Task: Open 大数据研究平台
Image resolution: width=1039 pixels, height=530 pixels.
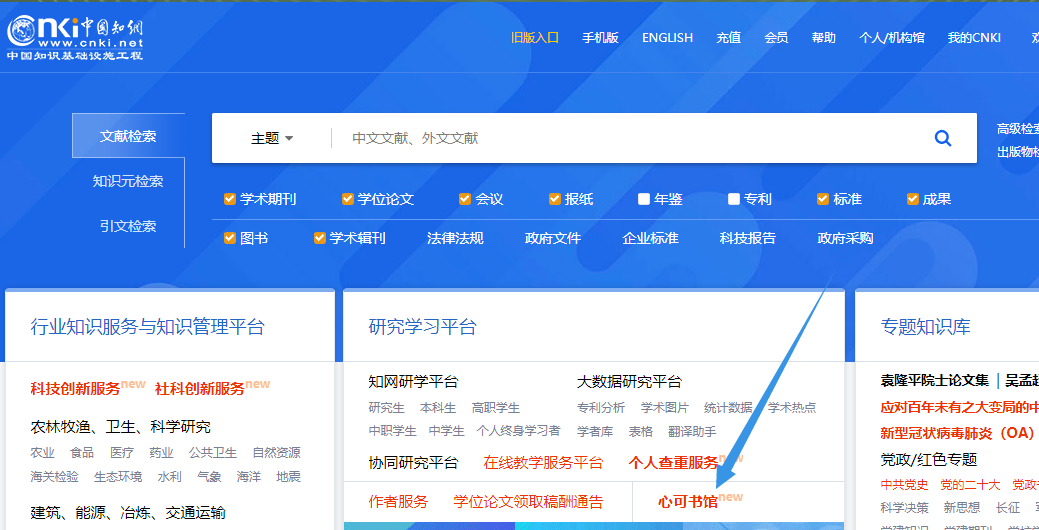Action: click(x=629, y=382)
